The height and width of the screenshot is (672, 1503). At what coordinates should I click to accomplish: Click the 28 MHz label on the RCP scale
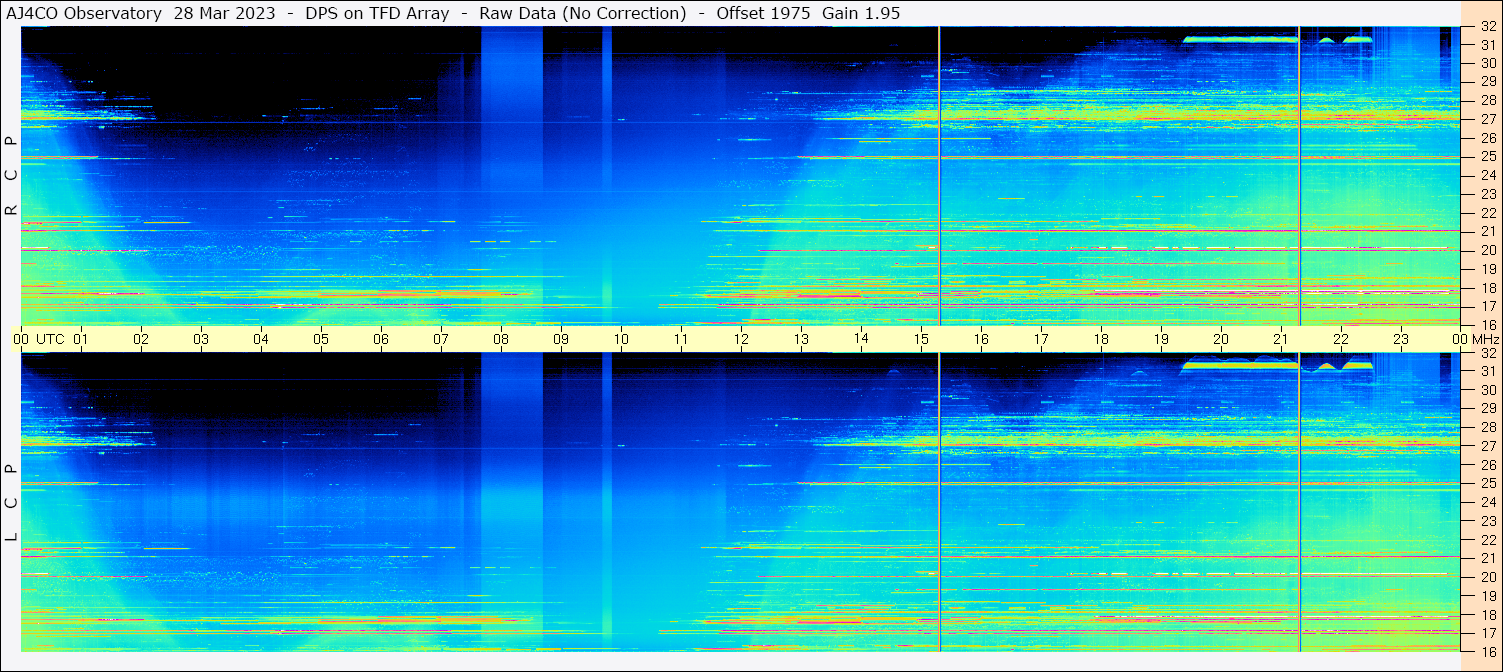click(x=1488, y=101)
